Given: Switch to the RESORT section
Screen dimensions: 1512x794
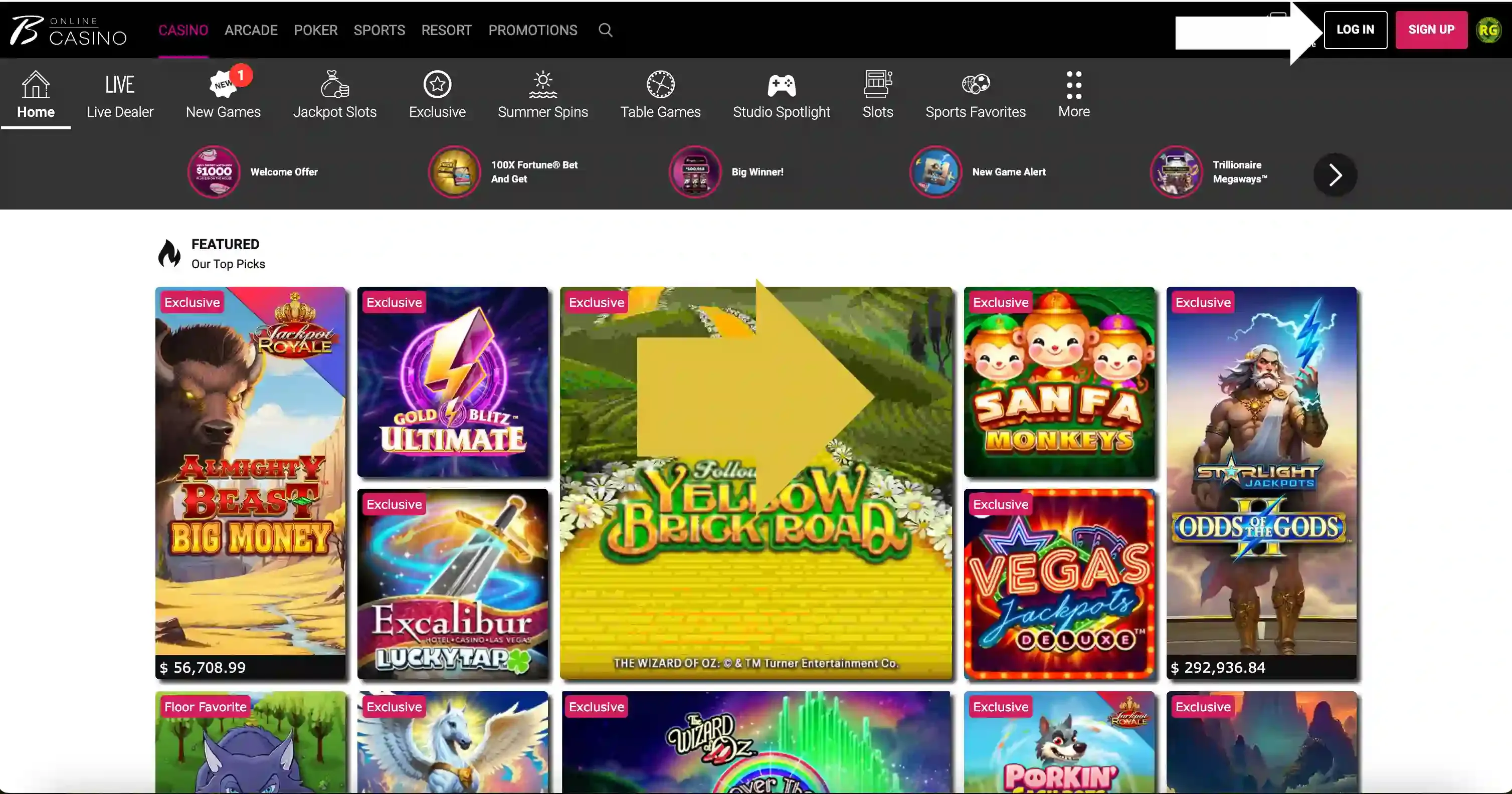Looking at the screenshot, I should [447, 30].
